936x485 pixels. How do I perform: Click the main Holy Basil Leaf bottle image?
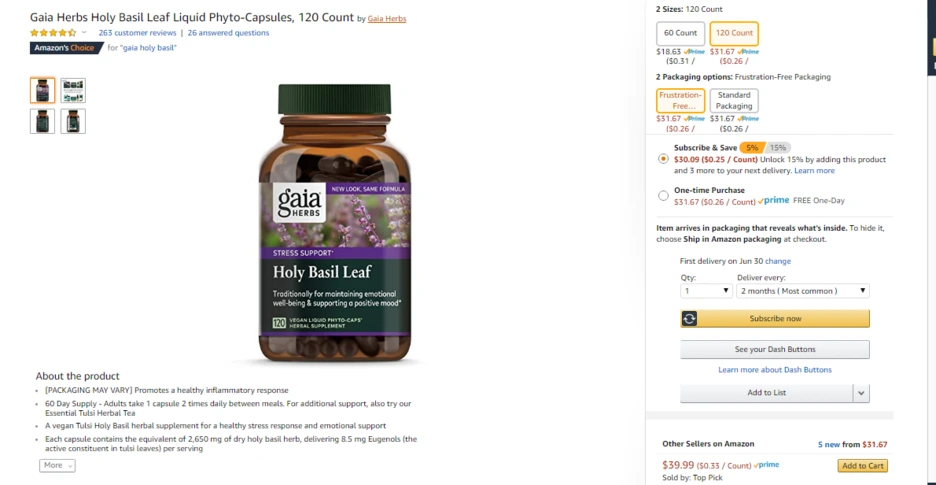point(335,223)
